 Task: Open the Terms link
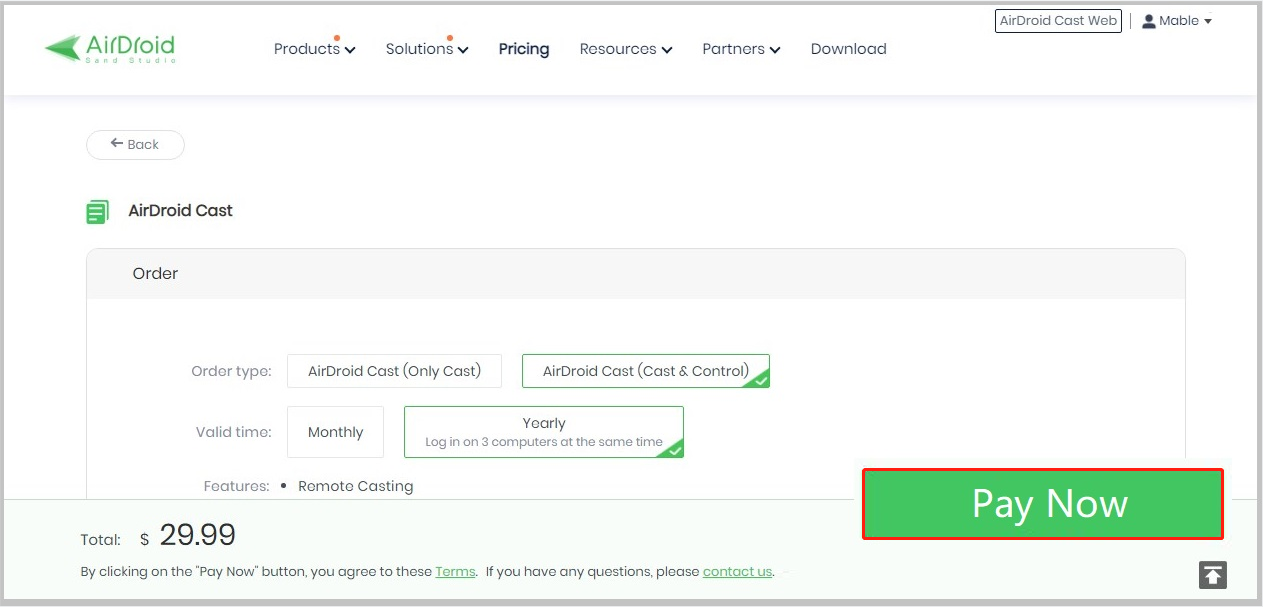coord(455,572)
